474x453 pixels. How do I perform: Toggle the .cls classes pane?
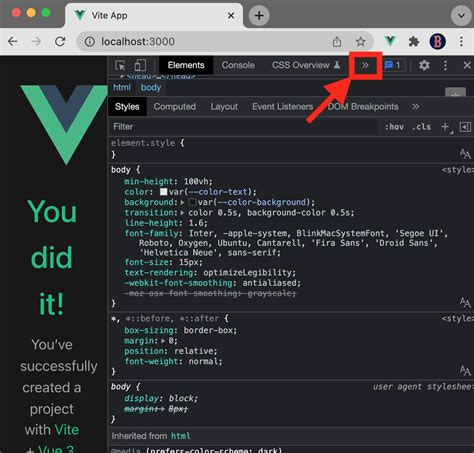[x=421, y=127]
